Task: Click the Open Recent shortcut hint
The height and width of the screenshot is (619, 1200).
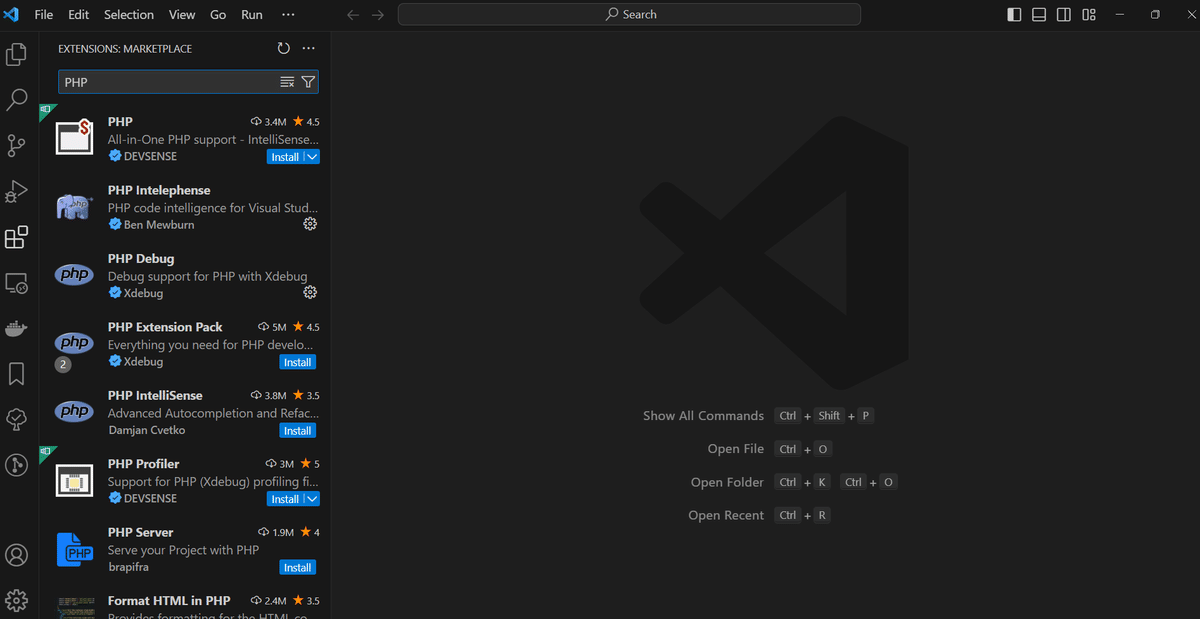Action: [x=726, y=515]
